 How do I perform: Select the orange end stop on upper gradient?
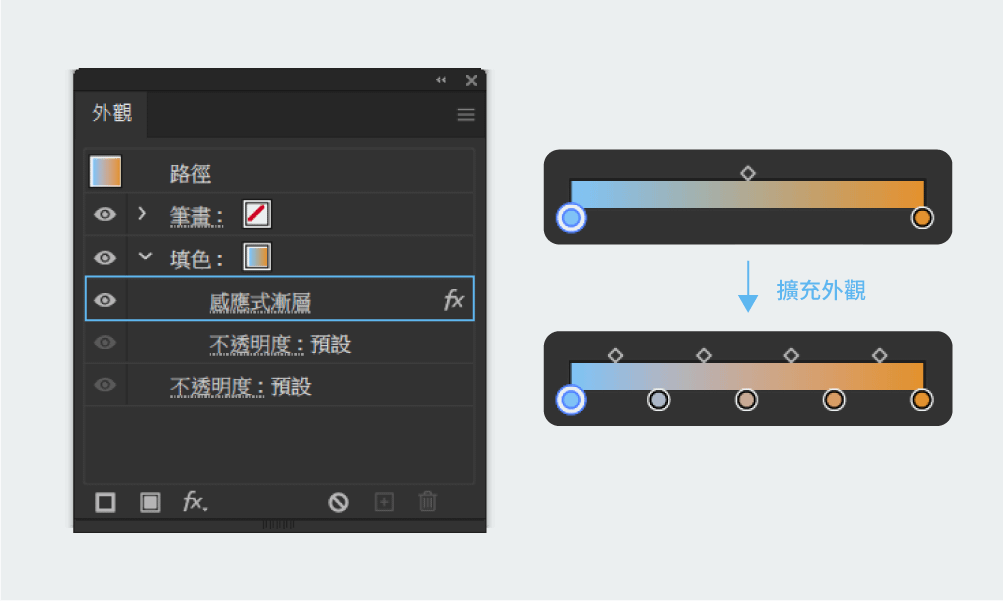point(922,218)
